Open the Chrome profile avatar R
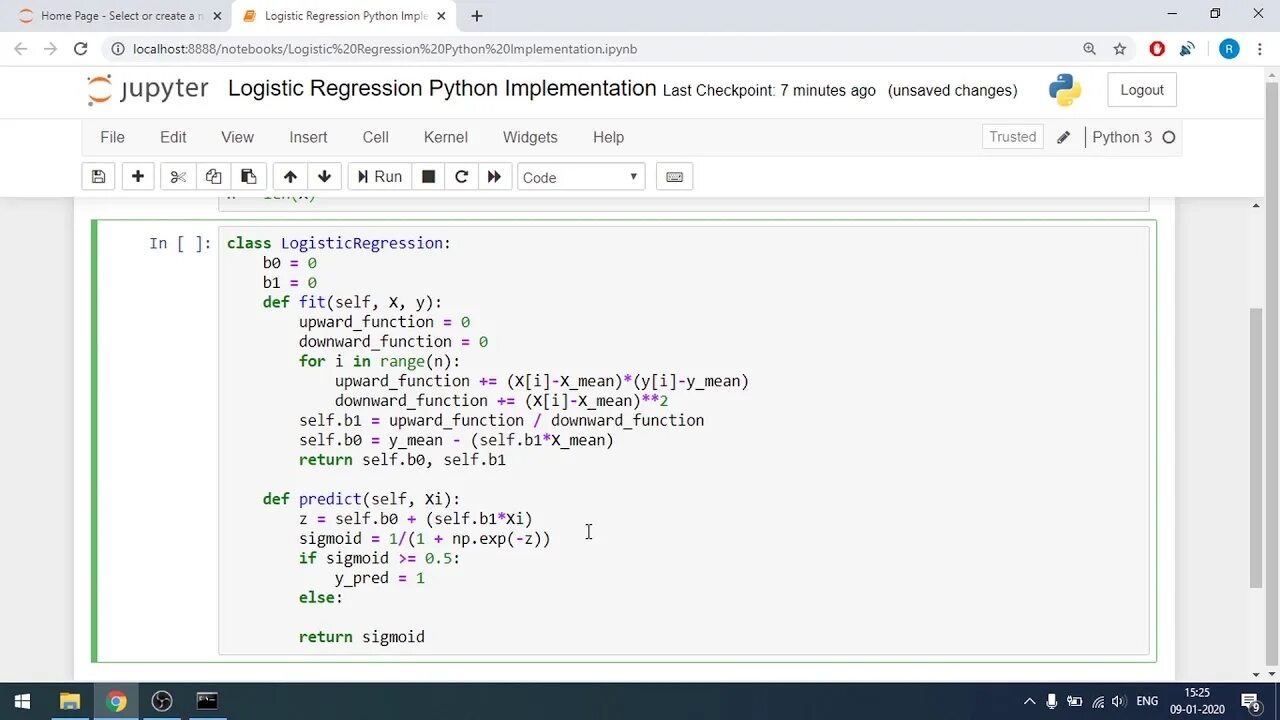This screenshot has width=1280, height=720. 1229,49
